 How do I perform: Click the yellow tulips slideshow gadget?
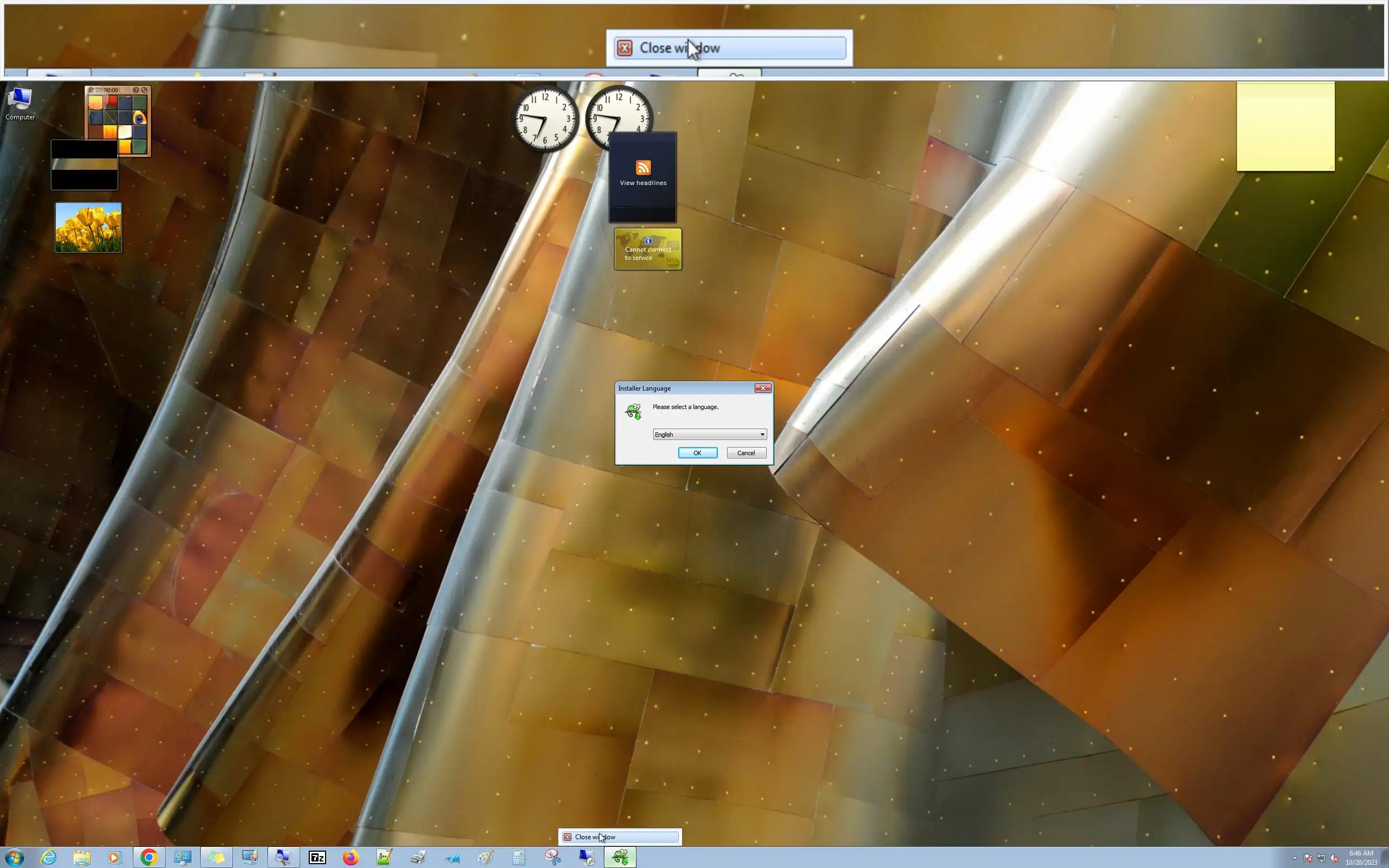tap(88, 227)
